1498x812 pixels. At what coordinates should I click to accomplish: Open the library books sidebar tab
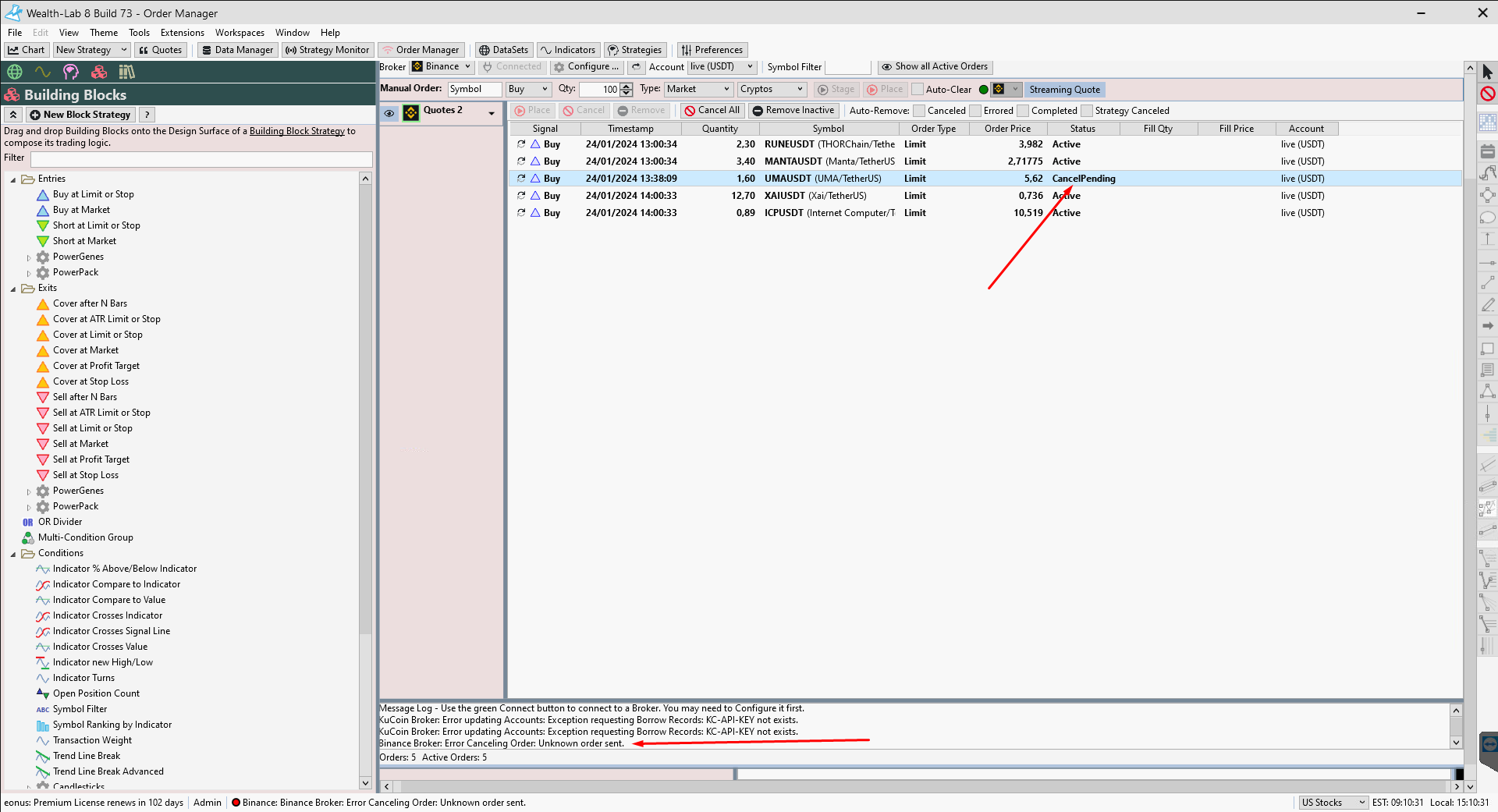pos(127,72)
